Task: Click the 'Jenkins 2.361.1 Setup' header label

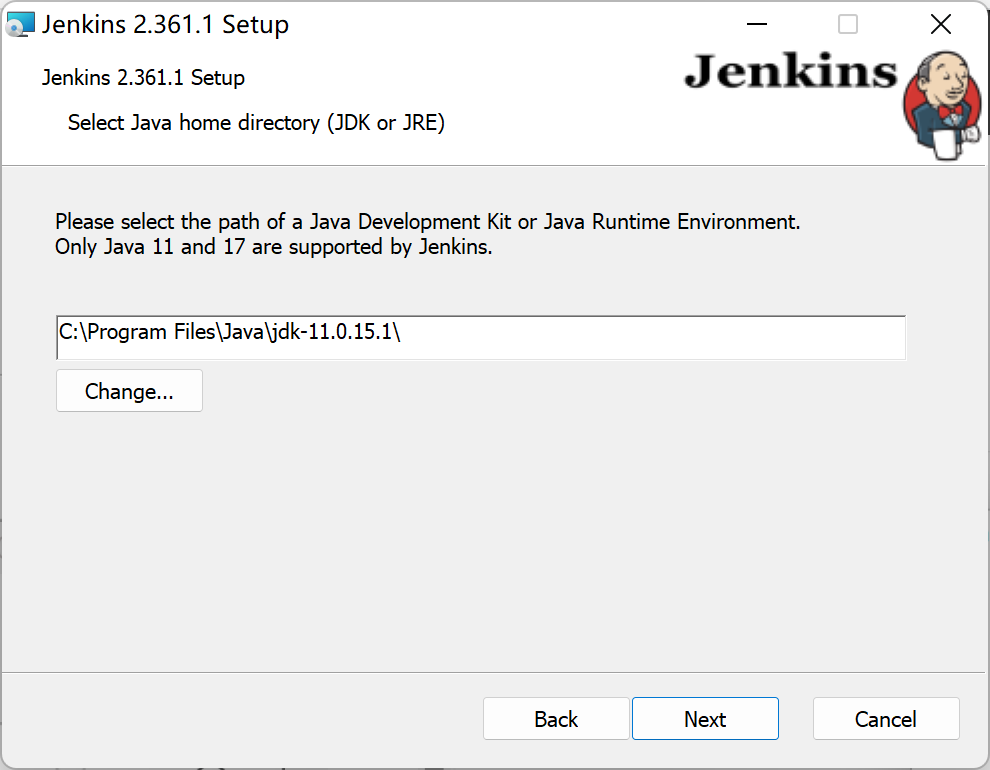Action: tap(143, 78)
